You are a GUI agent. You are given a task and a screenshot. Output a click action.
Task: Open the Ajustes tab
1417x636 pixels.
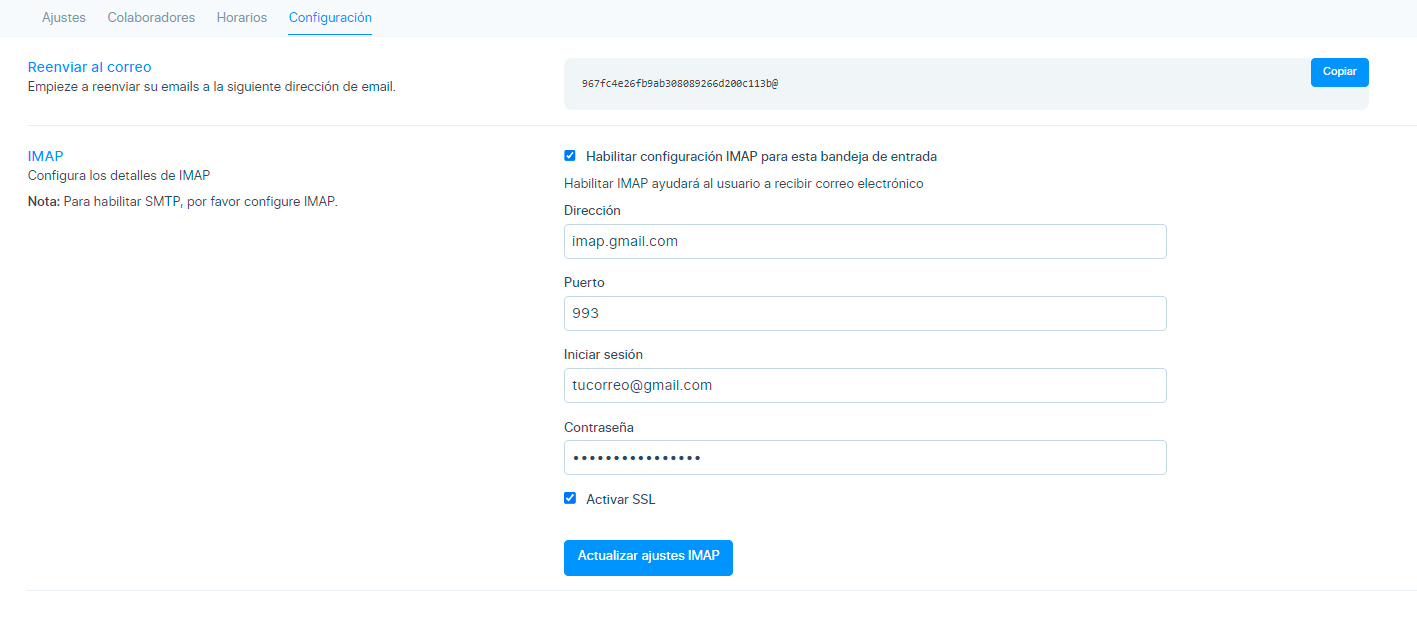click(x=64, y=18)
